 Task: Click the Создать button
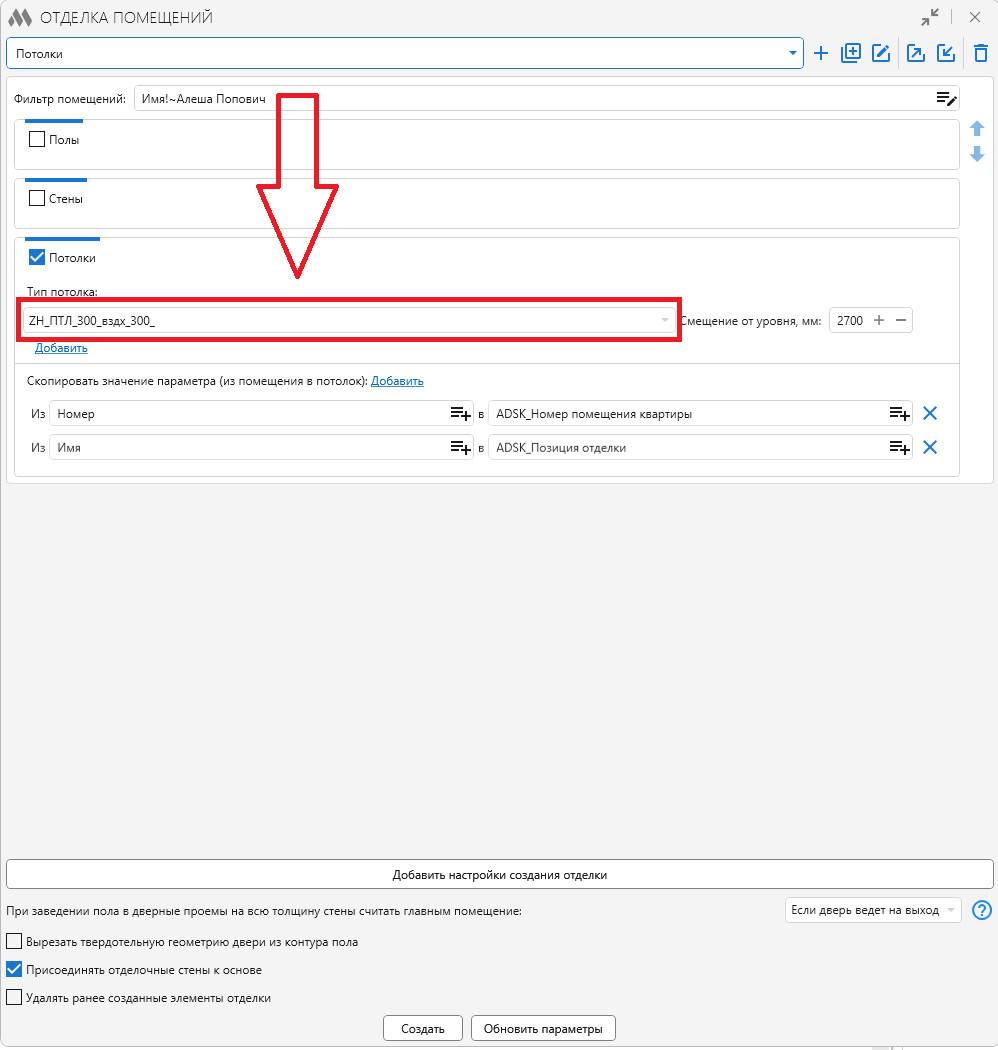[423, 1029]
